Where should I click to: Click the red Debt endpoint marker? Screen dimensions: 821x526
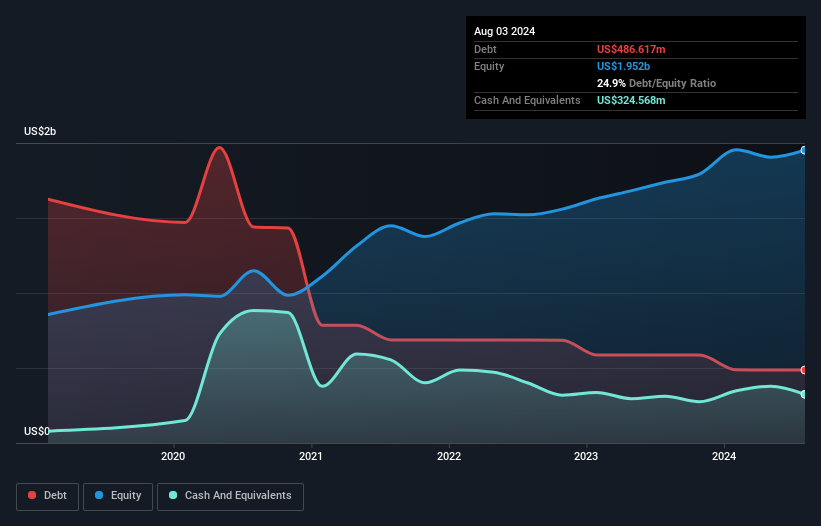click(x=804, y=370)
